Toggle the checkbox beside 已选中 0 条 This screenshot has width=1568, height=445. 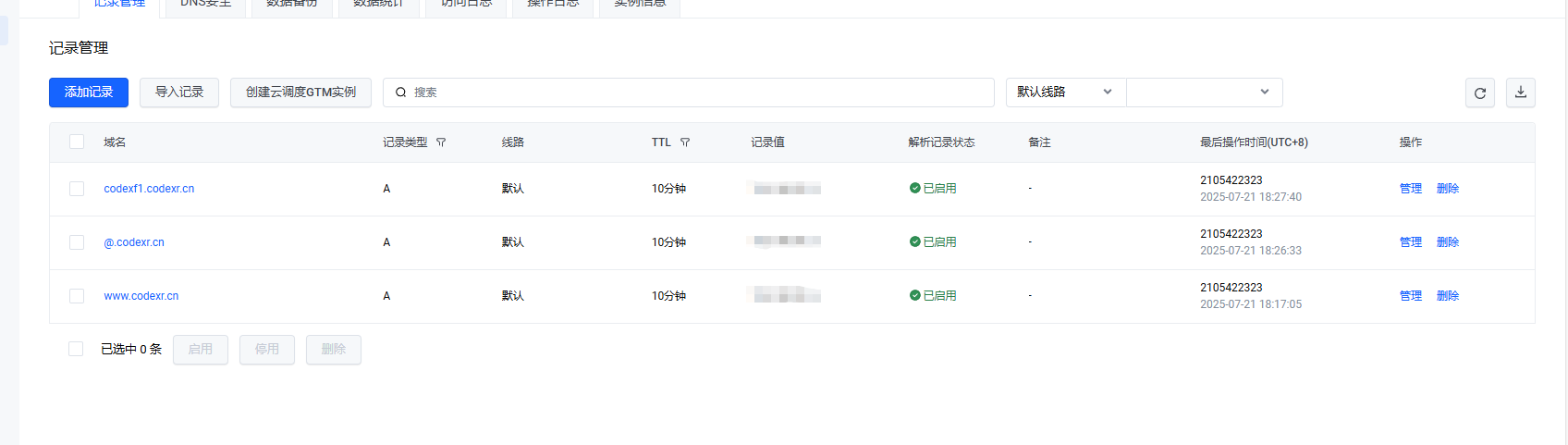click(76, 349)
